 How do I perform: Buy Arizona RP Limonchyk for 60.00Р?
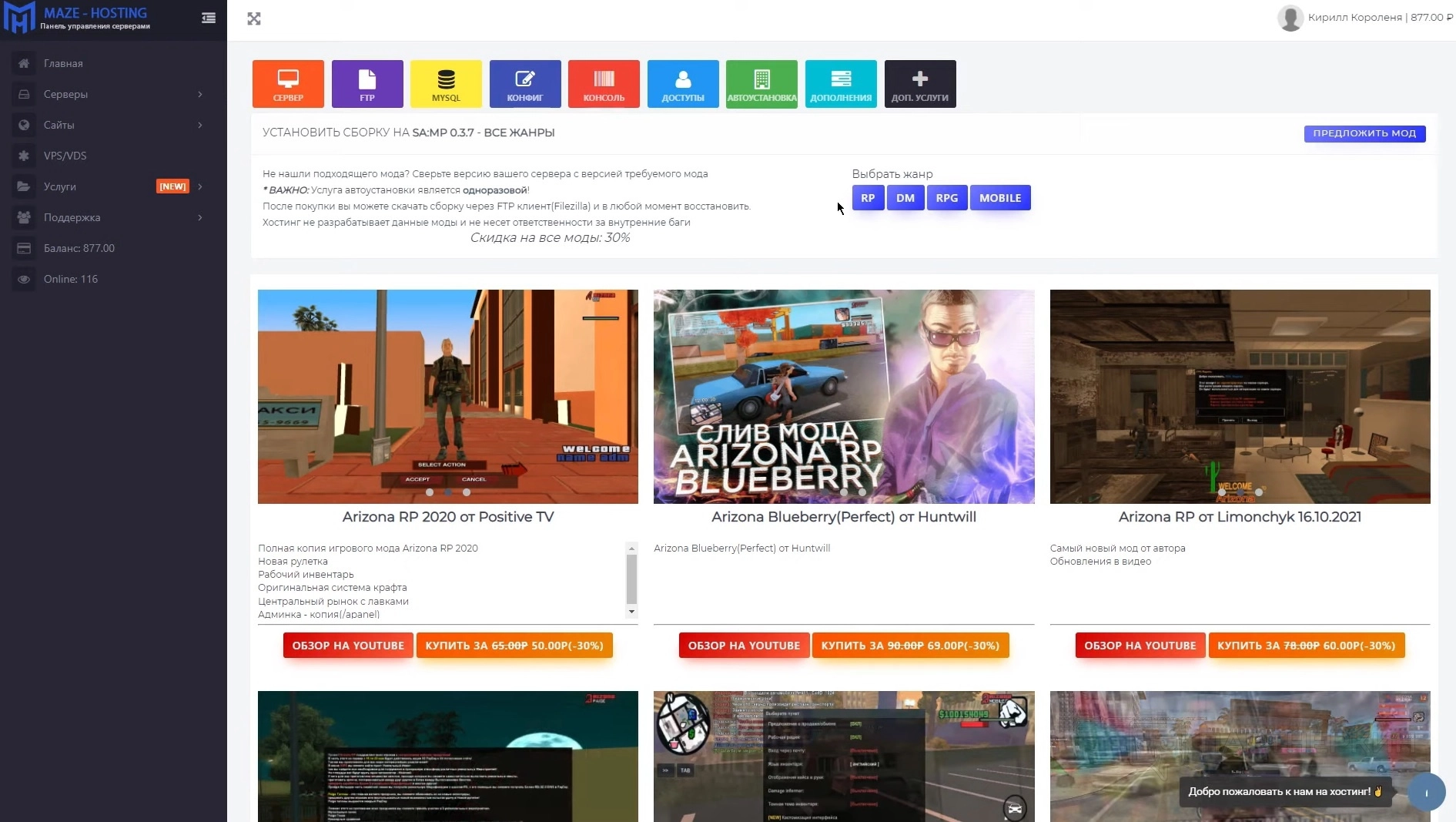coord(1307,646)
